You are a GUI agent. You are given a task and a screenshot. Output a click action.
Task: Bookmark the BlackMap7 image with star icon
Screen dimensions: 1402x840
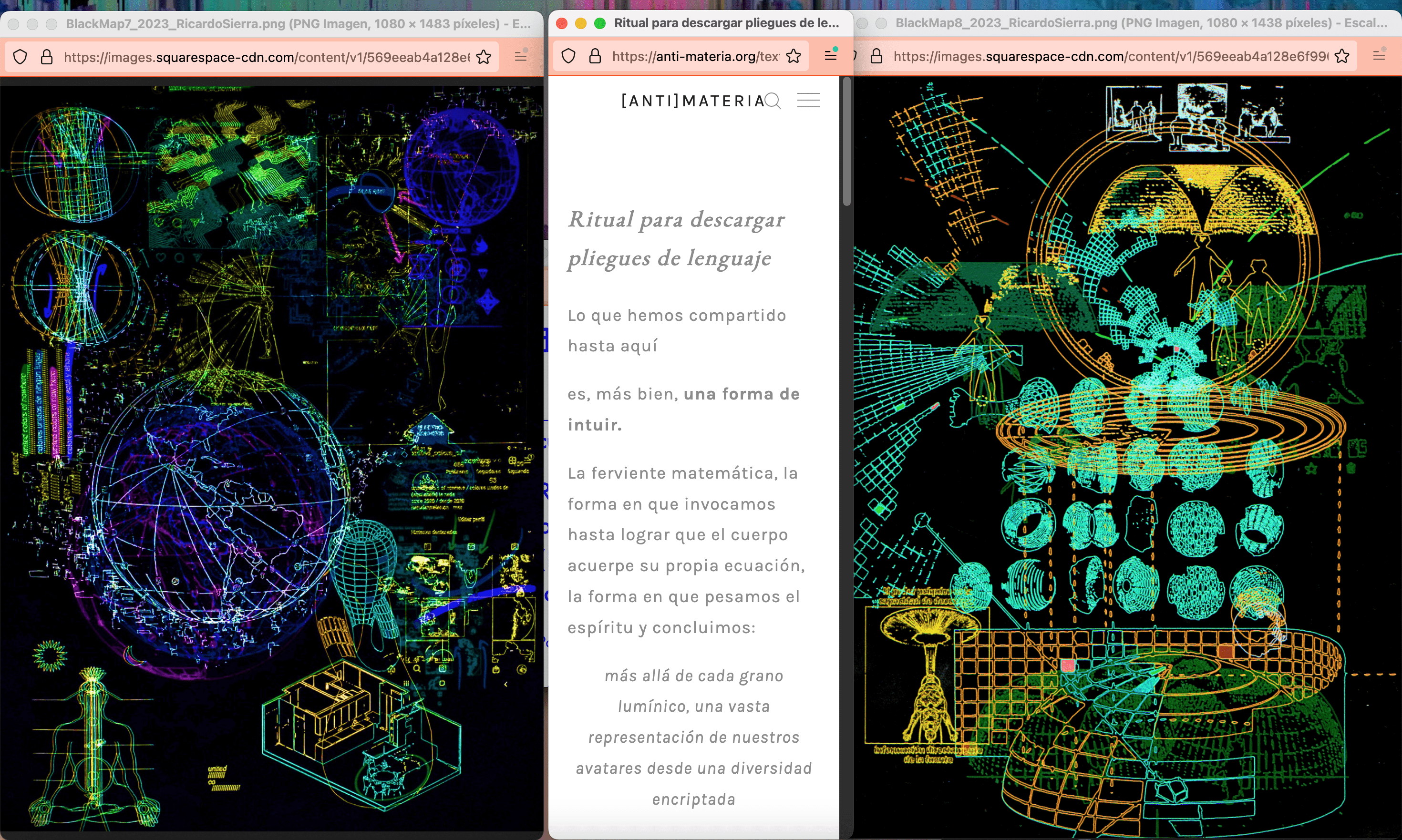(x=484, y=57)
